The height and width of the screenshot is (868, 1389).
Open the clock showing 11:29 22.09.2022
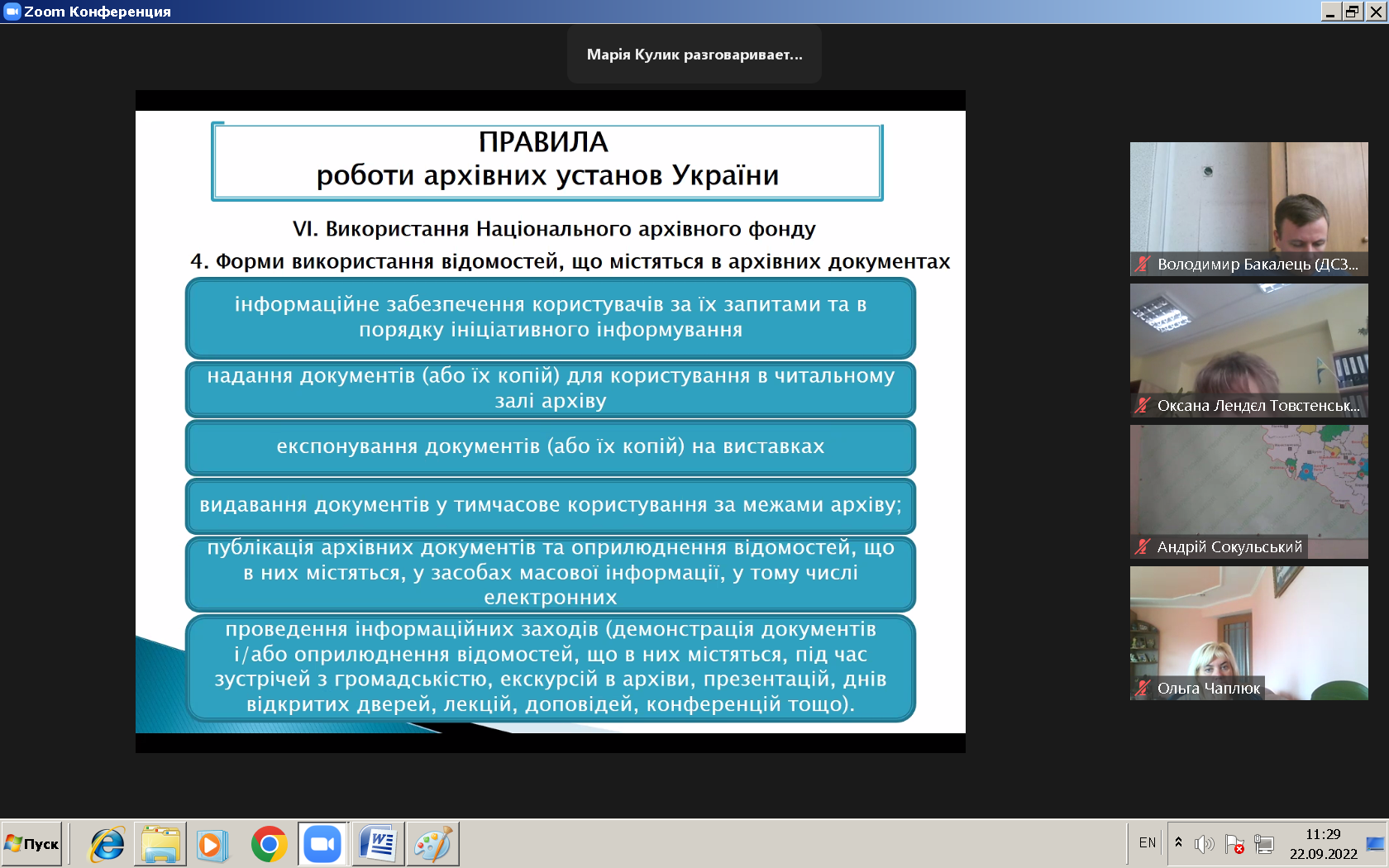[x=1323, y=844]
